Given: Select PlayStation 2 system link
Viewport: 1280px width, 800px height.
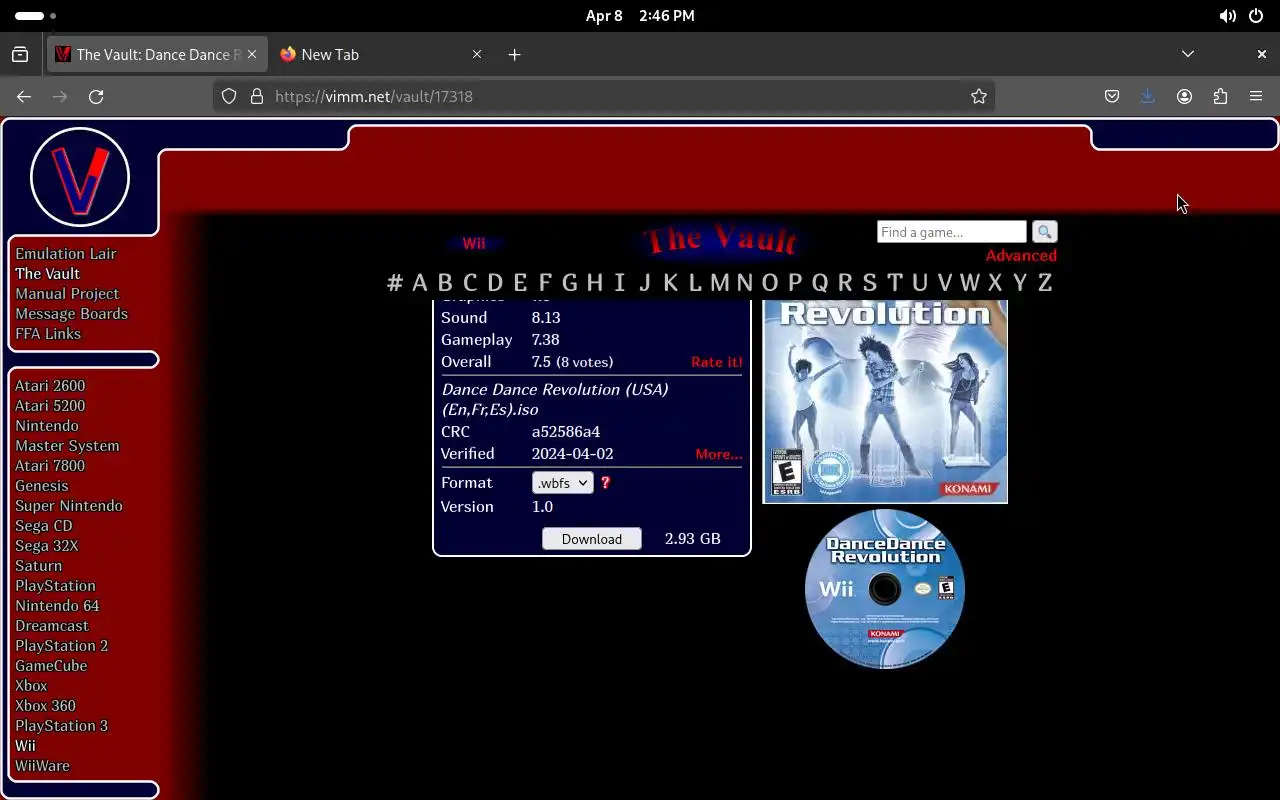Looking at the screenshot, I should coord(61,646).
